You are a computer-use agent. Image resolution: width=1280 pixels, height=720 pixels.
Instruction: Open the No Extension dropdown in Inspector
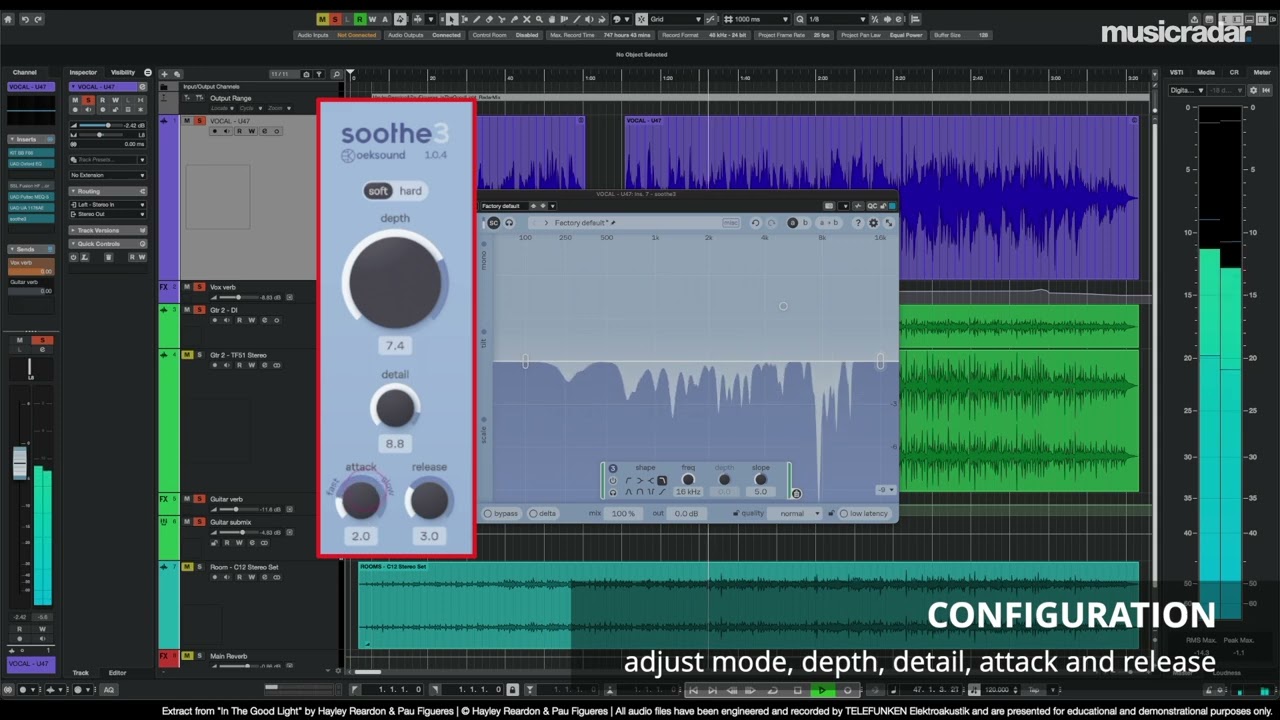pyautogui.click(x=108, y=175)
